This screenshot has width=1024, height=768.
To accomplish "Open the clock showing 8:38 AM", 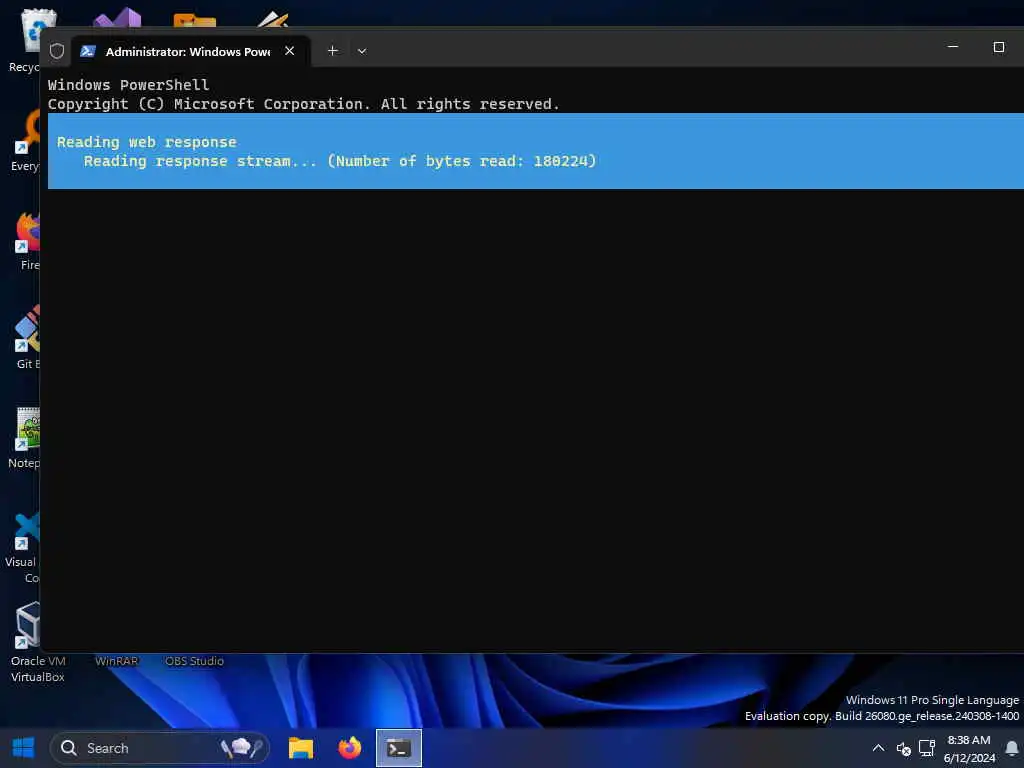I will click(x=969, y=748).
